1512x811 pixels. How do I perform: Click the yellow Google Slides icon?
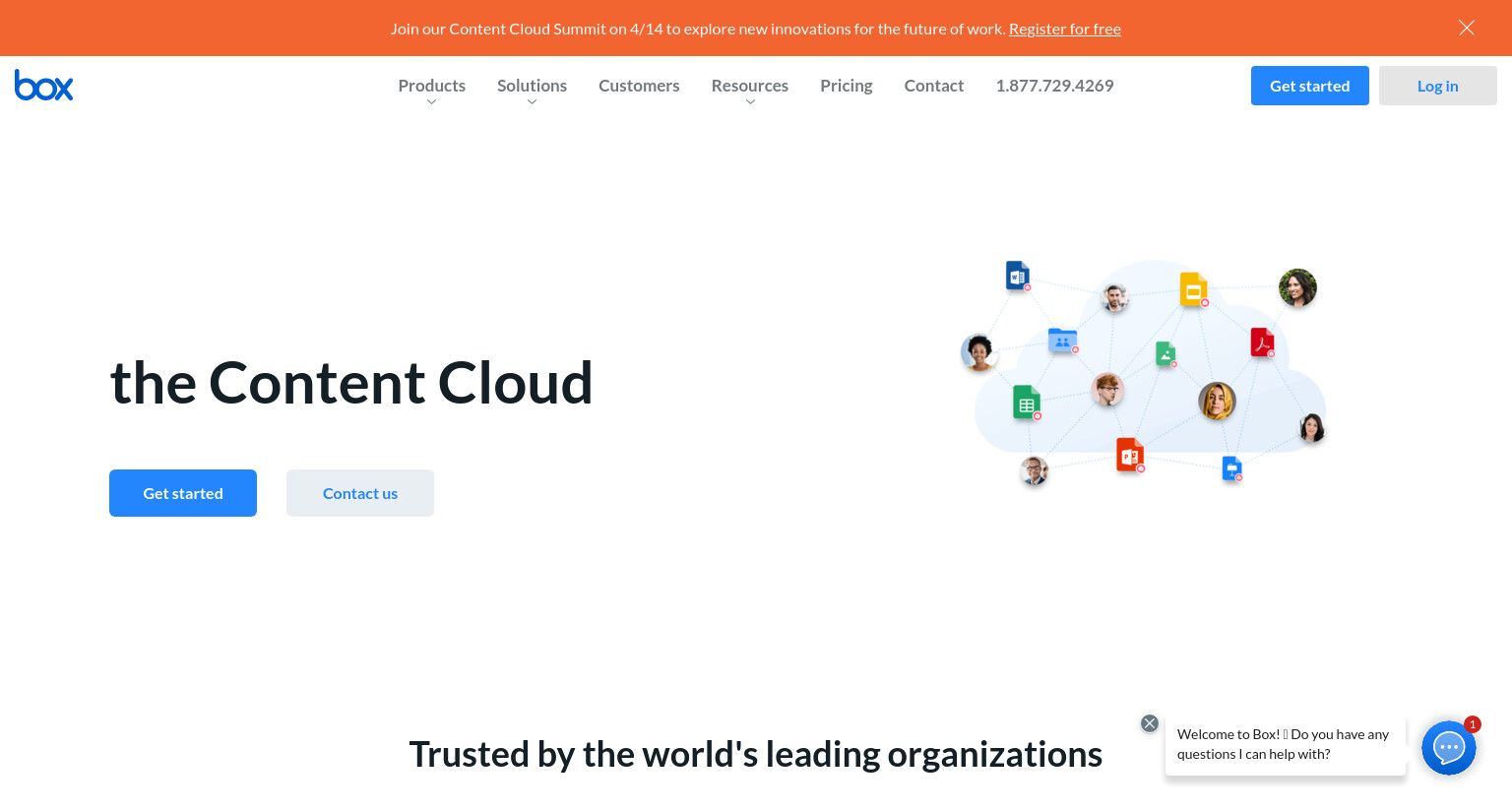pyautogui.click(x=1194, y=289)
